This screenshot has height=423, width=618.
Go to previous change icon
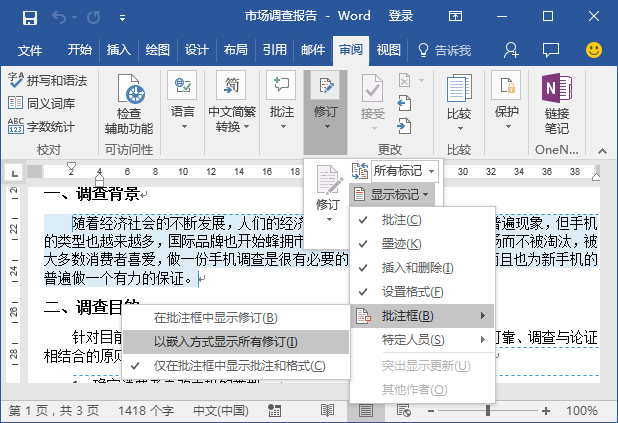coord(404,103)
